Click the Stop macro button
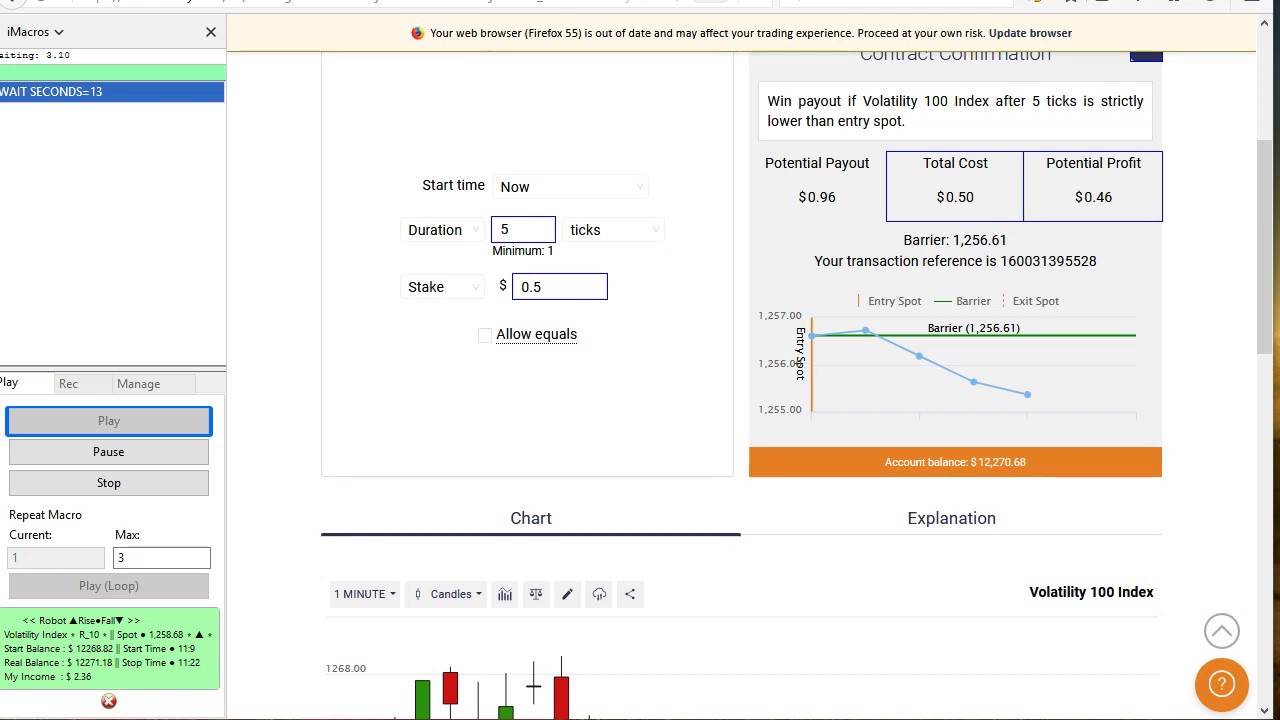 click(x=109, y=483)
